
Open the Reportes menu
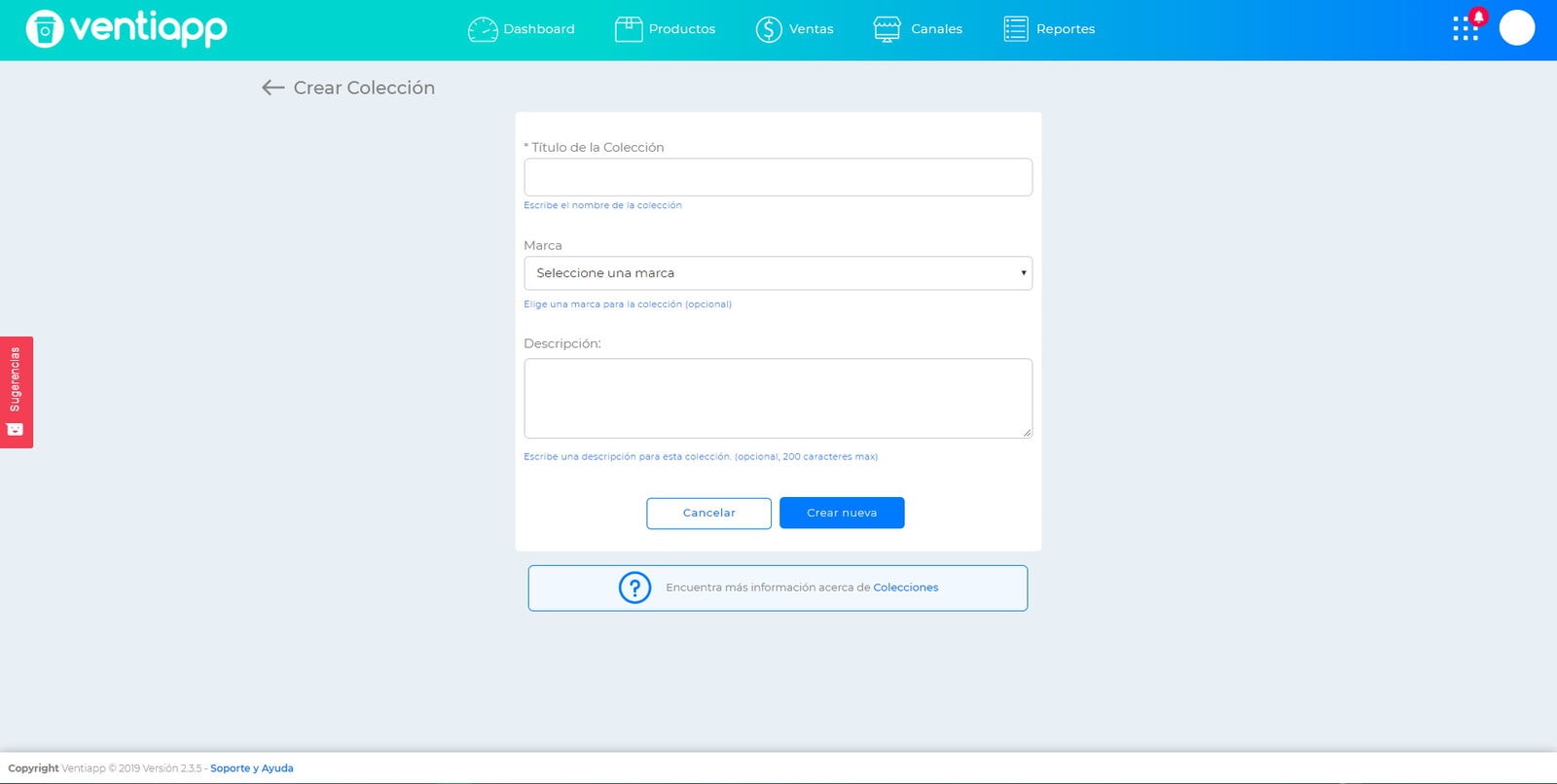tap(1066, 29)
